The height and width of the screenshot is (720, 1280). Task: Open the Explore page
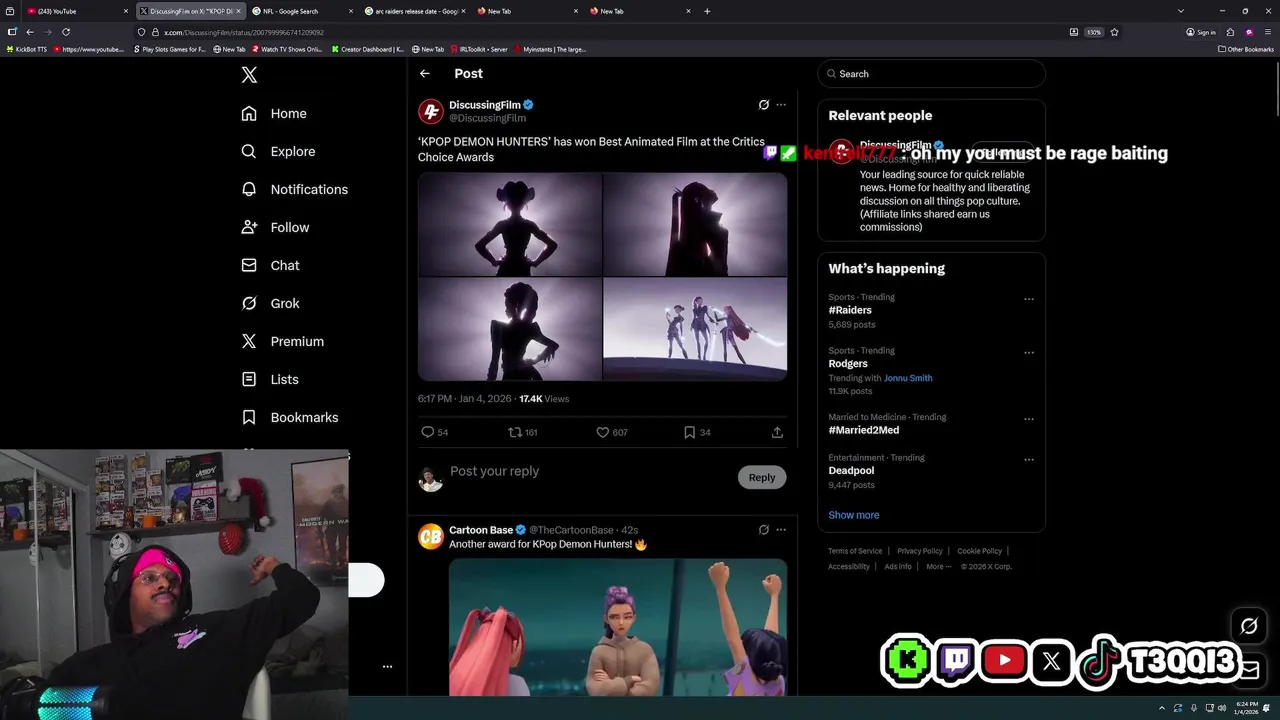pos(278,151)
